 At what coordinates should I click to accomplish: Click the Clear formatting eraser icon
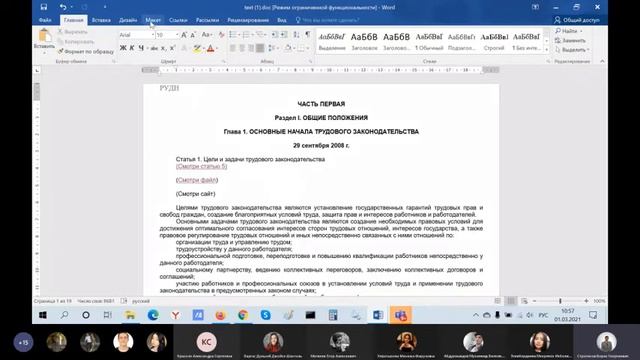coord(222,35)
